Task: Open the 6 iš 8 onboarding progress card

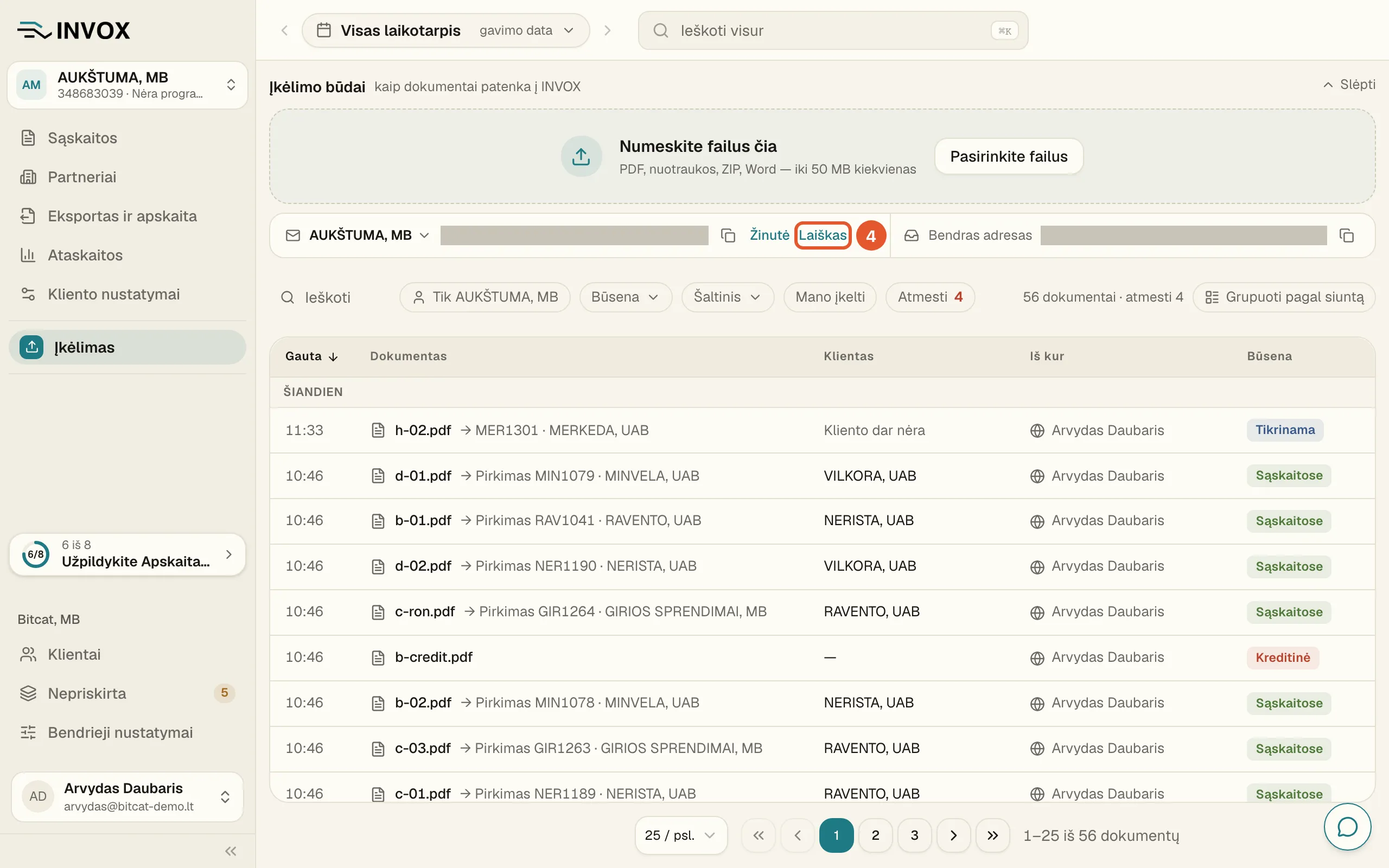Action: tap(128, 554)
